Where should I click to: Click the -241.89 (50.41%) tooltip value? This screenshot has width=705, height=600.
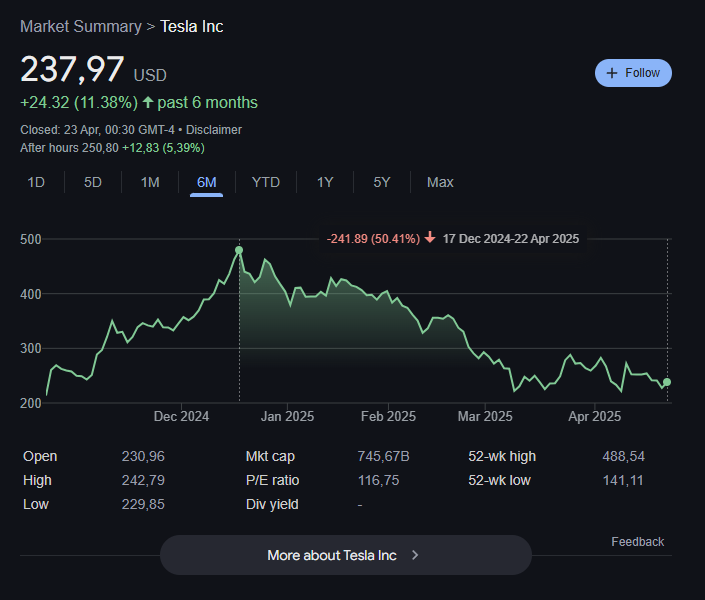coord(373,238)
